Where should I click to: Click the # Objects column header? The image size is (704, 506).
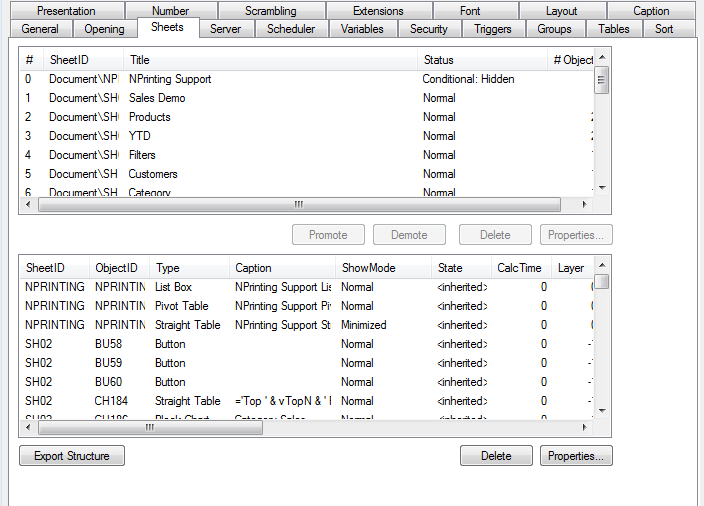(x=571, y=60)
